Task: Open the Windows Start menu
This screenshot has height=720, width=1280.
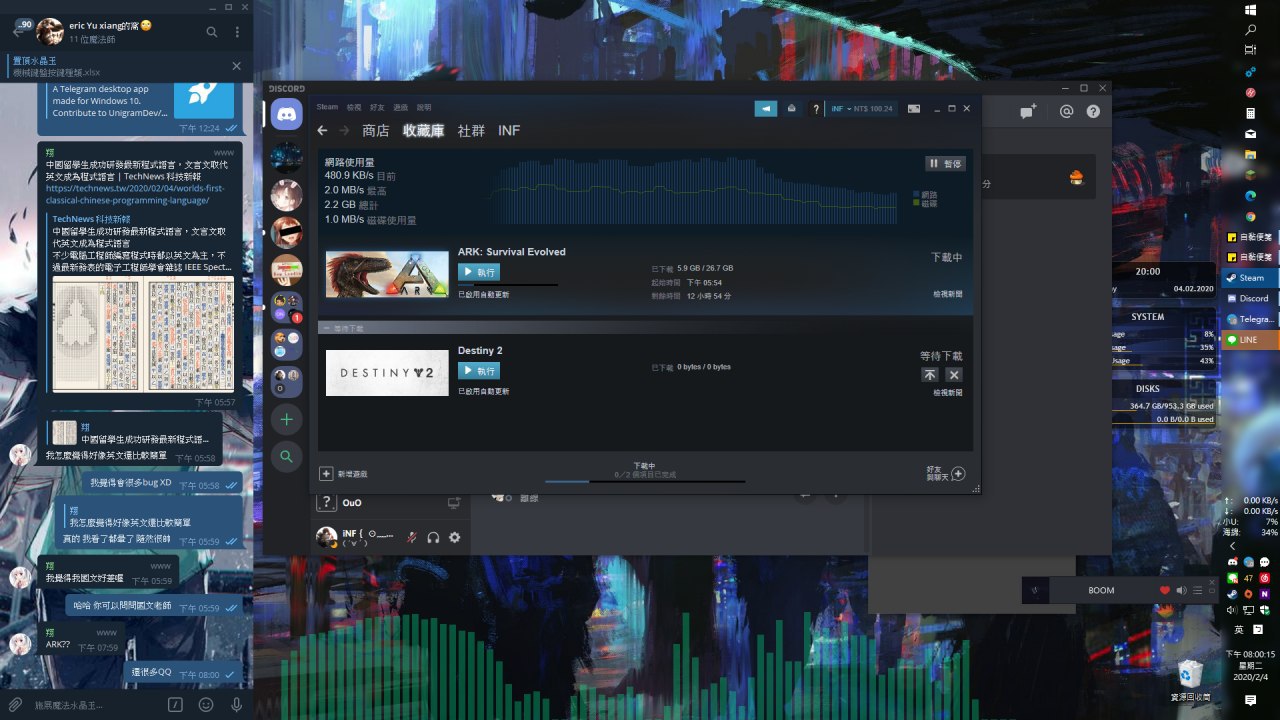Action: 1251,9
